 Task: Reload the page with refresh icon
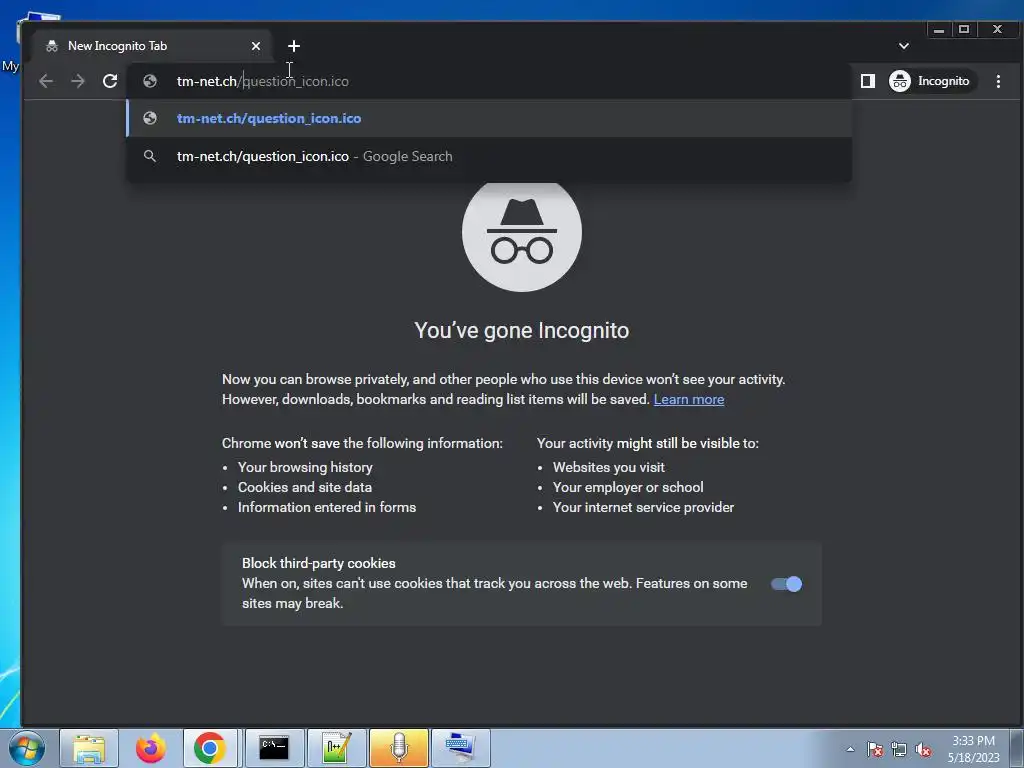[x=110, y=81]
